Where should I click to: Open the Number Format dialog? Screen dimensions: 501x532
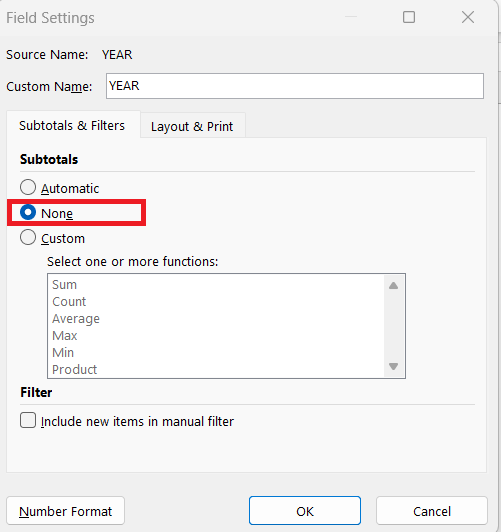pos(65,511)
